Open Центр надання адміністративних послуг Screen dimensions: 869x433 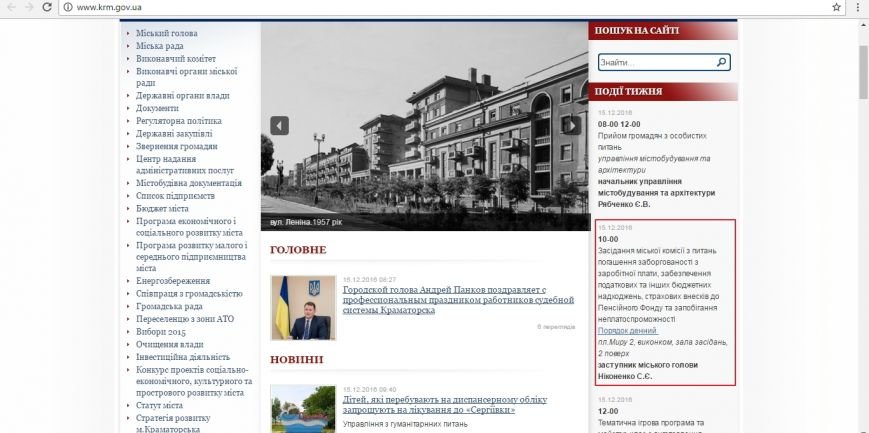pos(185,165)
